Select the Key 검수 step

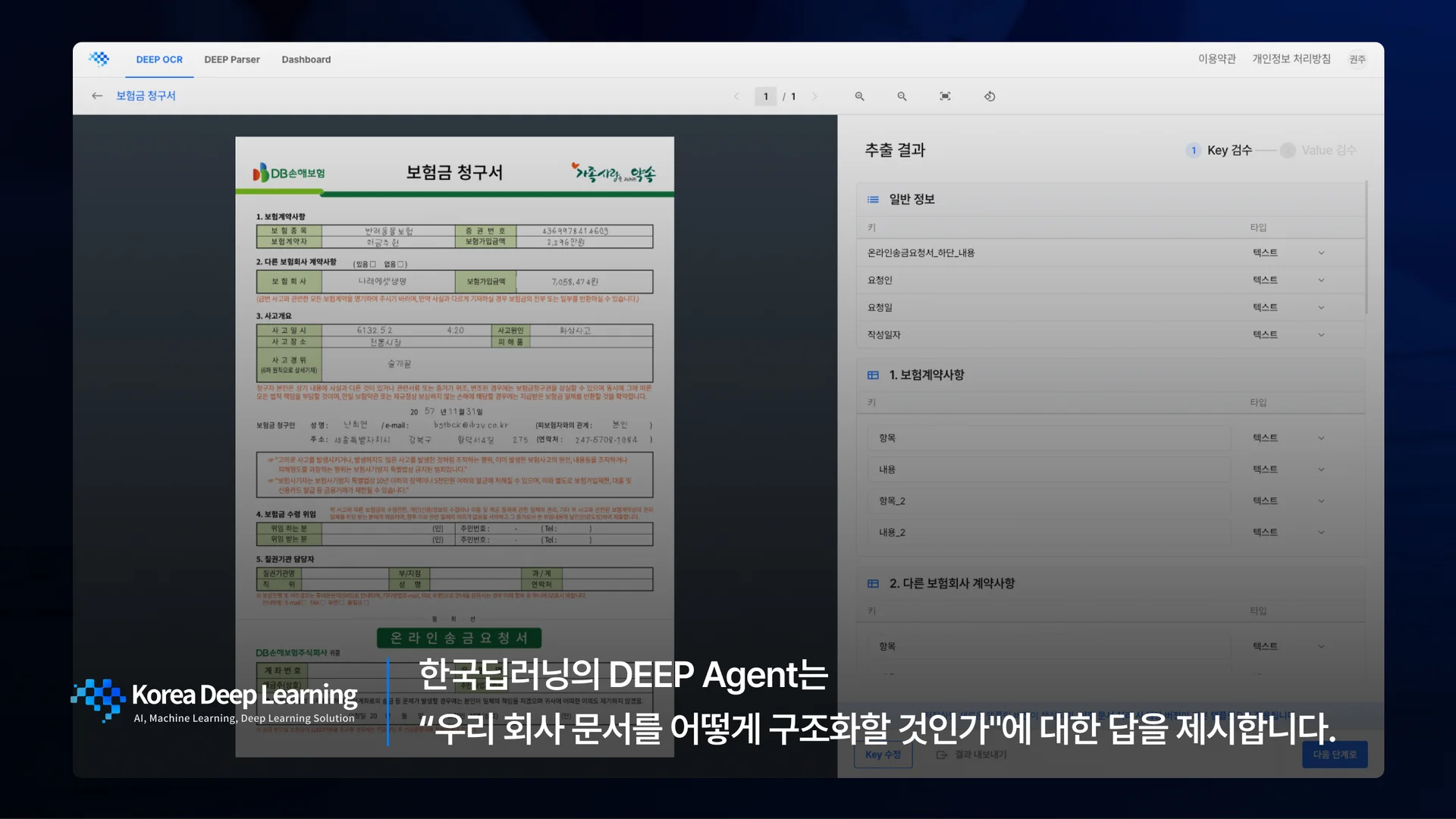point(1219,150)
